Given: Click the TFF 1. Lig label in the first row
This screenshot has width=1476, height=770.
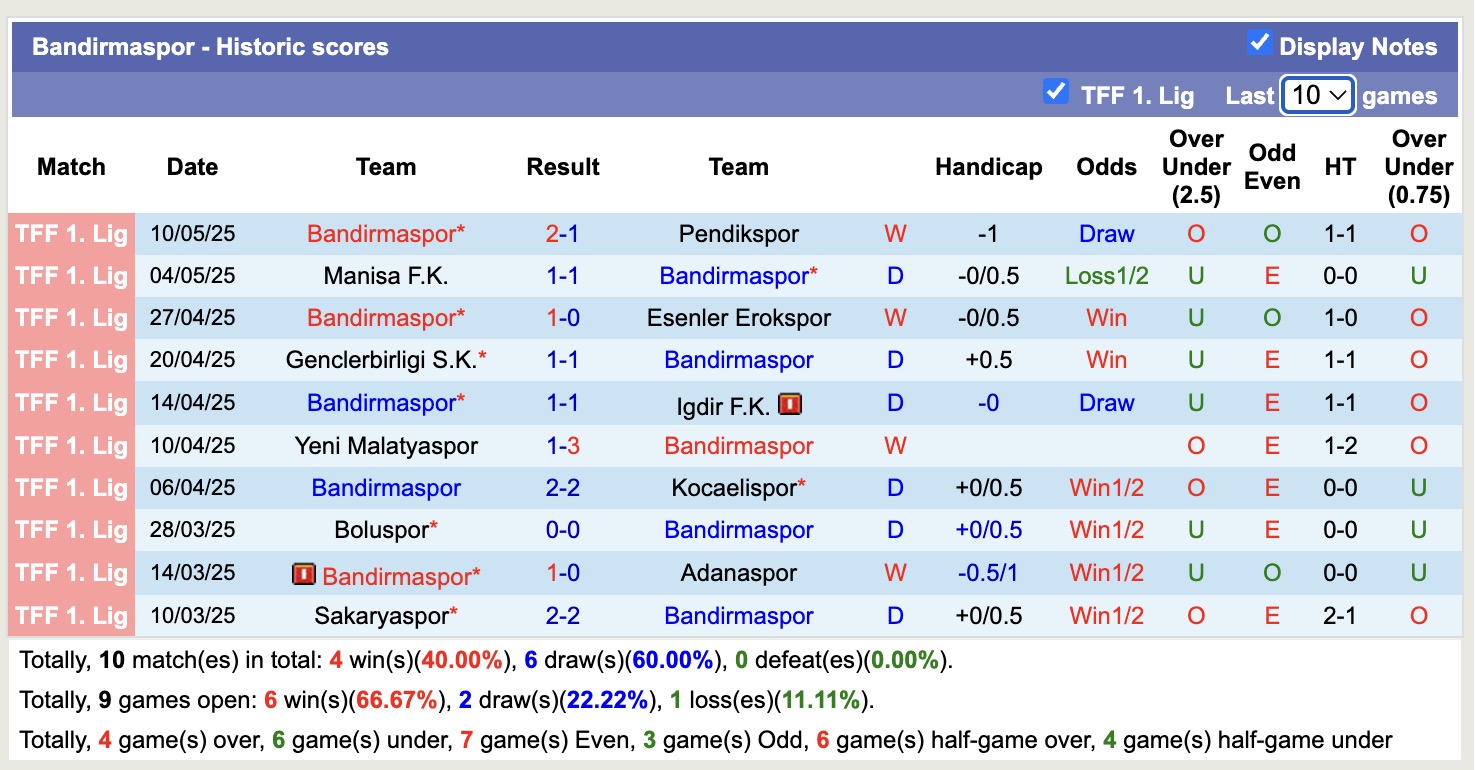Looking at the screenshot, I should [x=71, y=233].
